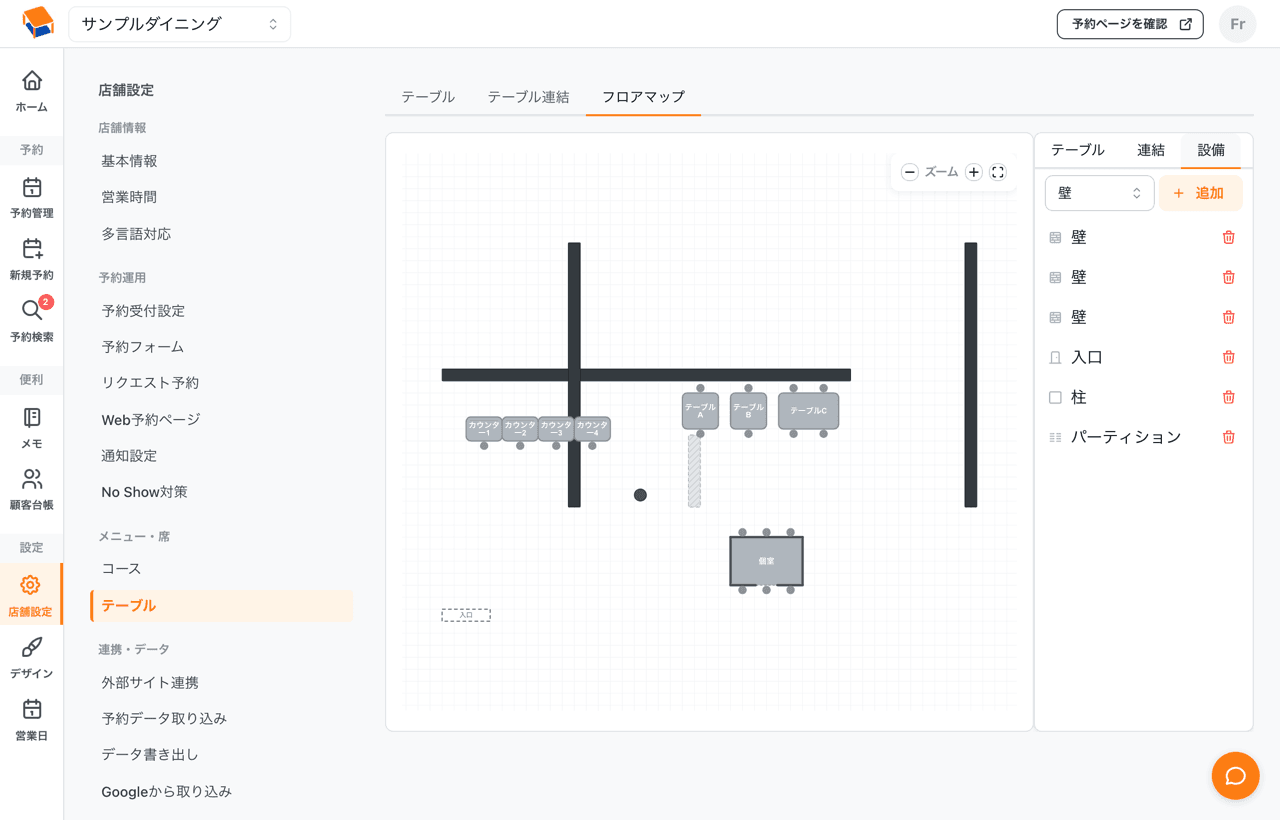Expand the サンプルダイニング store selector
This screenshot has height=820, width=1280.
180,24
